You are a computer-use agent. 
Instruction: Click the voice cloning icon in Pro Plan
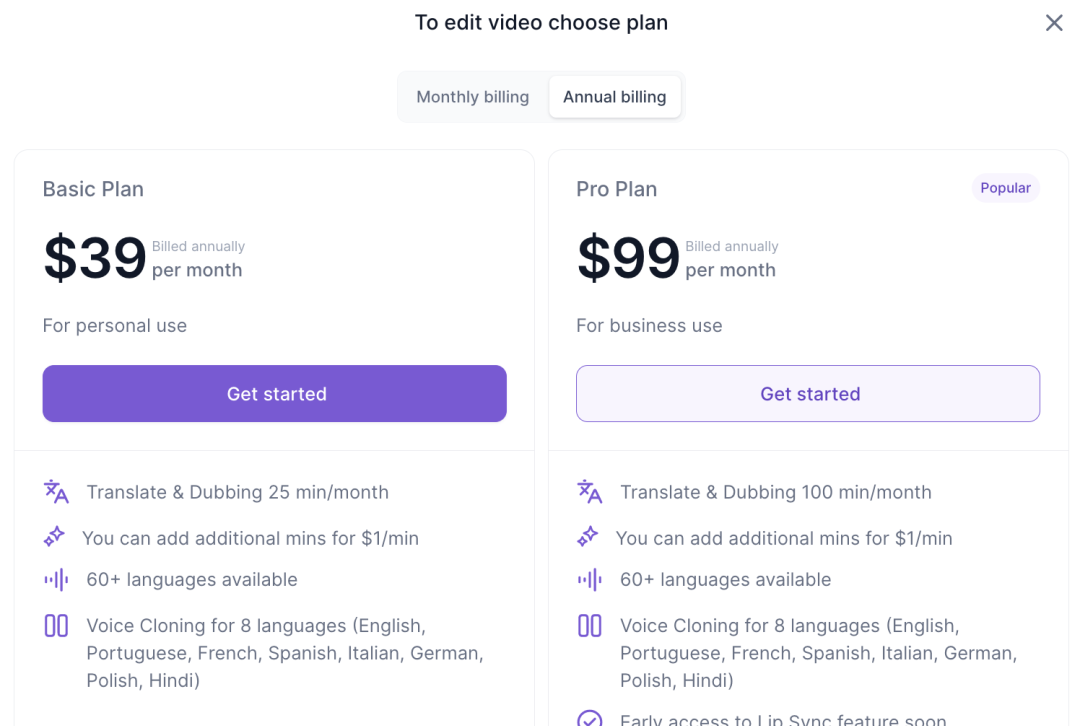click(x=590, y=625)
